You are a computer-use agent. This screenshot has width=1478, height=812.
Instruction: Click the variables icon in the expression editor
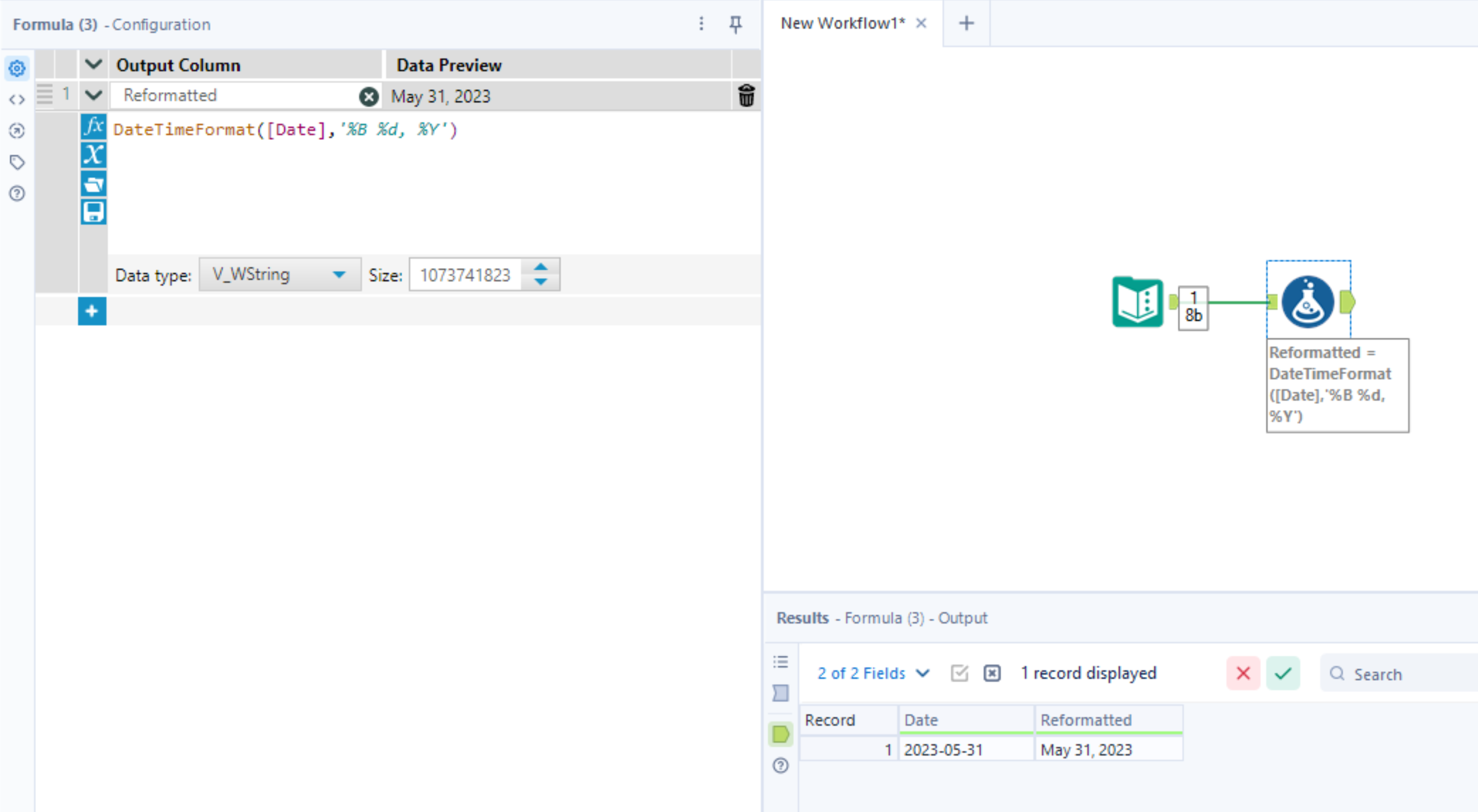(x=94, y=155)
